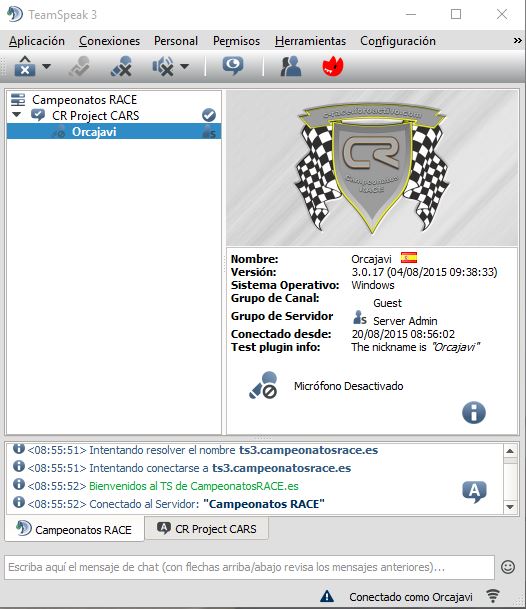Toggle the away status toolbar icon
Viewport: 526px width, 609px height.
point(80,66)
